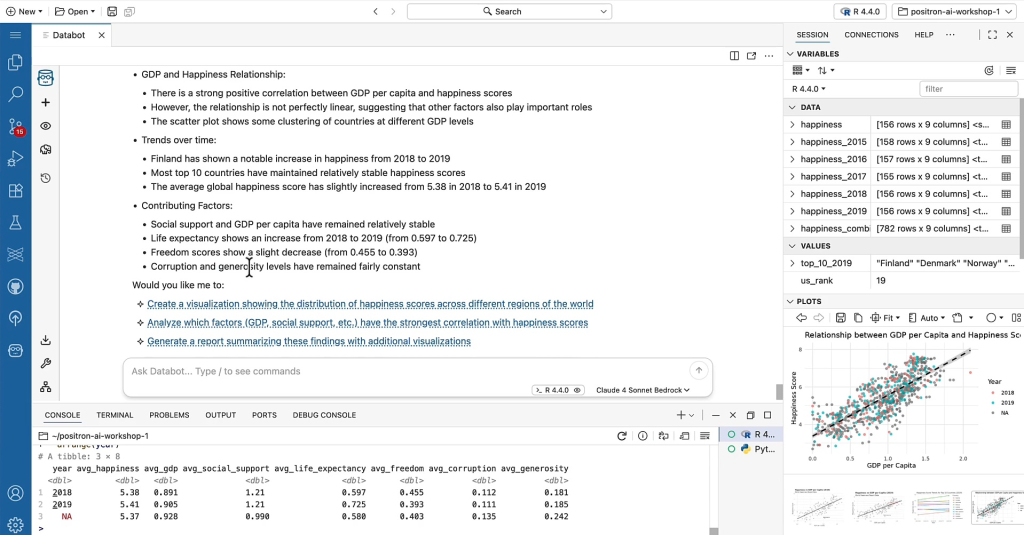Open the Databot robot icon in activity bar
Image resolution: width=1024 pixels, height=535 pixels.
click(15, 350)
